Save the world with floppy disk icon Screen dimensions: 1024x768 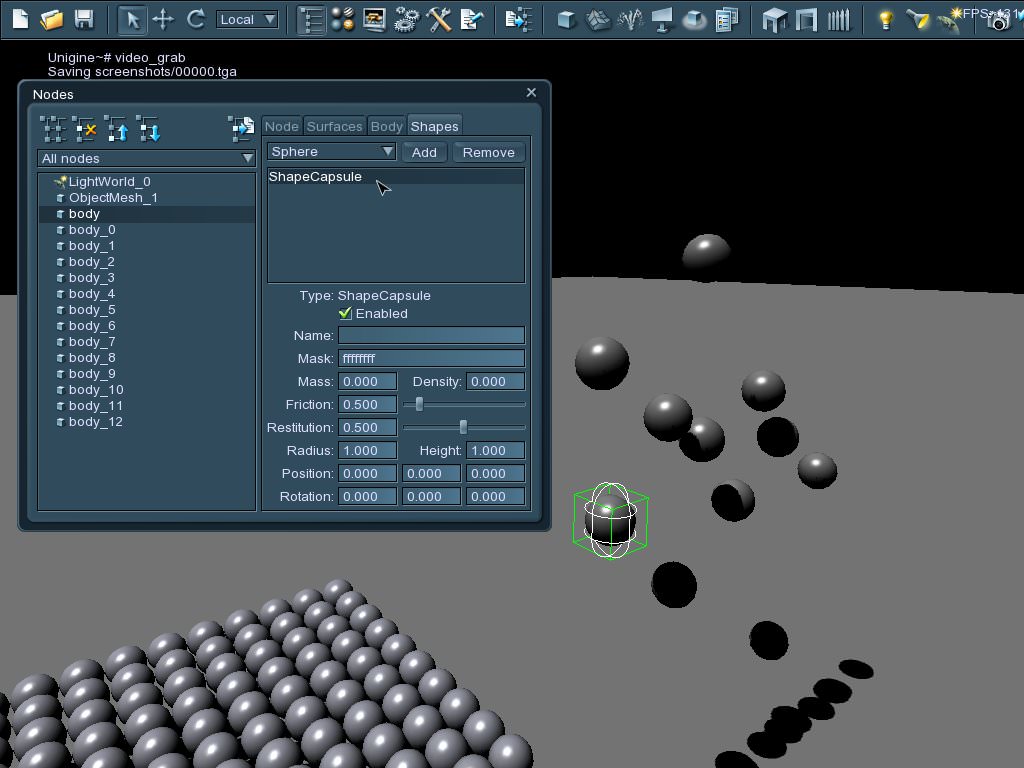84,19
